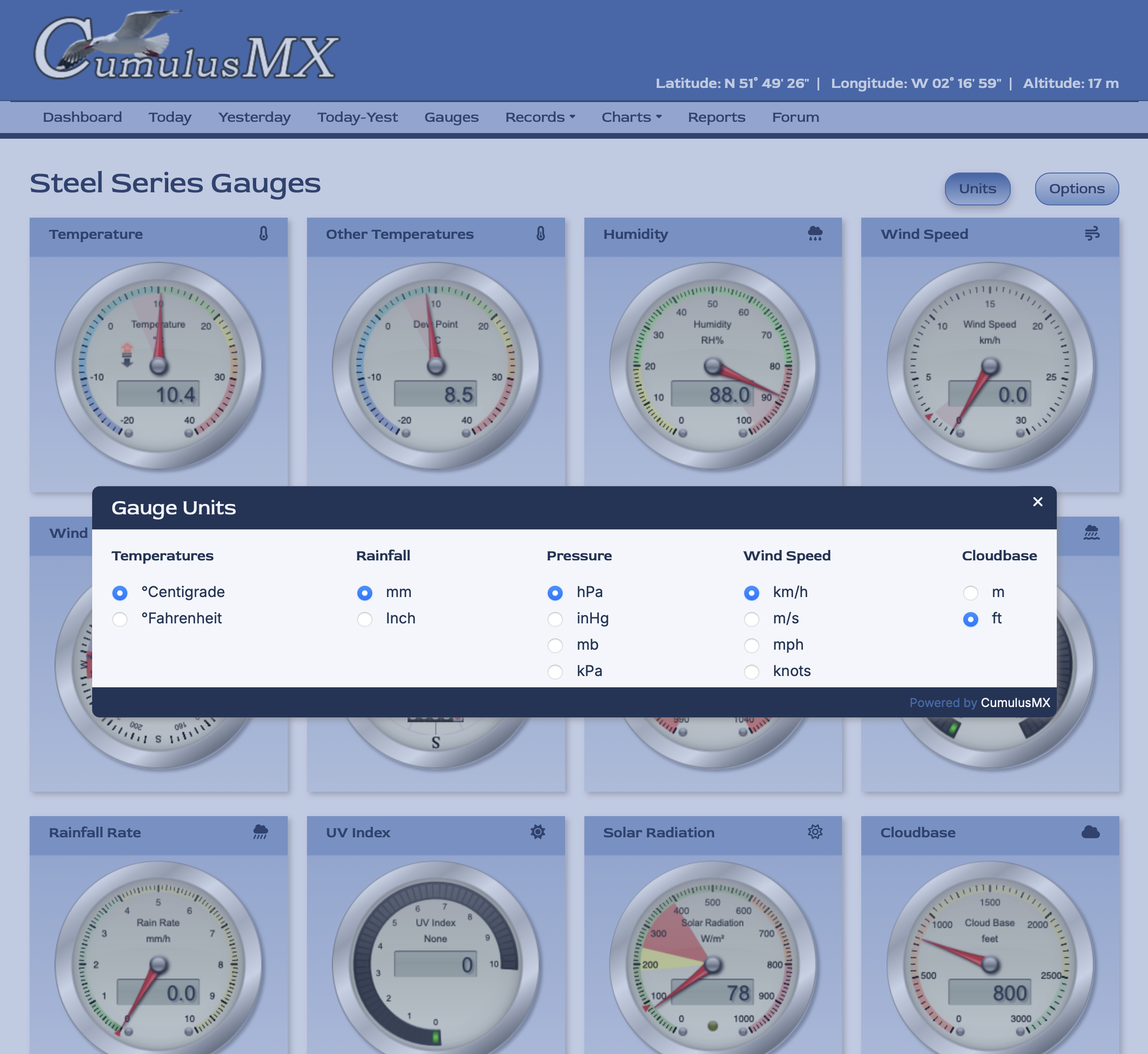This screenshot has width=1148, height=1054.
Task: Click the cloud icon in Cloudbase panel
Action: pos(1090,832)
